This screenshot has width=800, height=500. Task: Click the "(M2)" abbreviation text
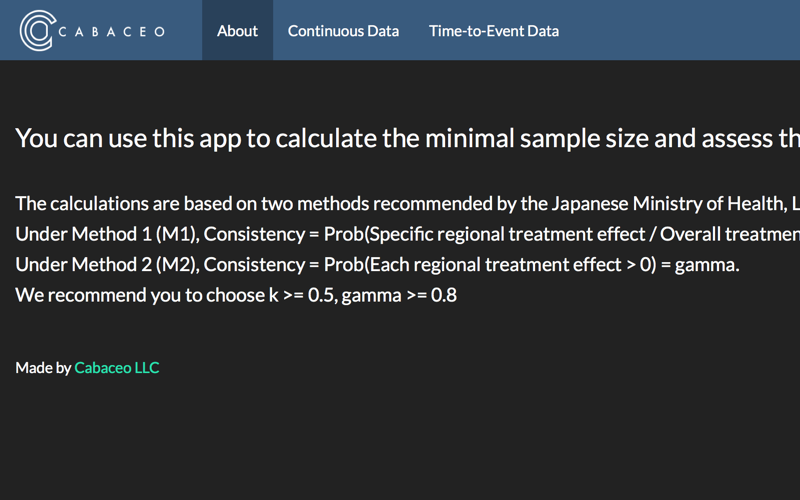(x=178, y=265)
